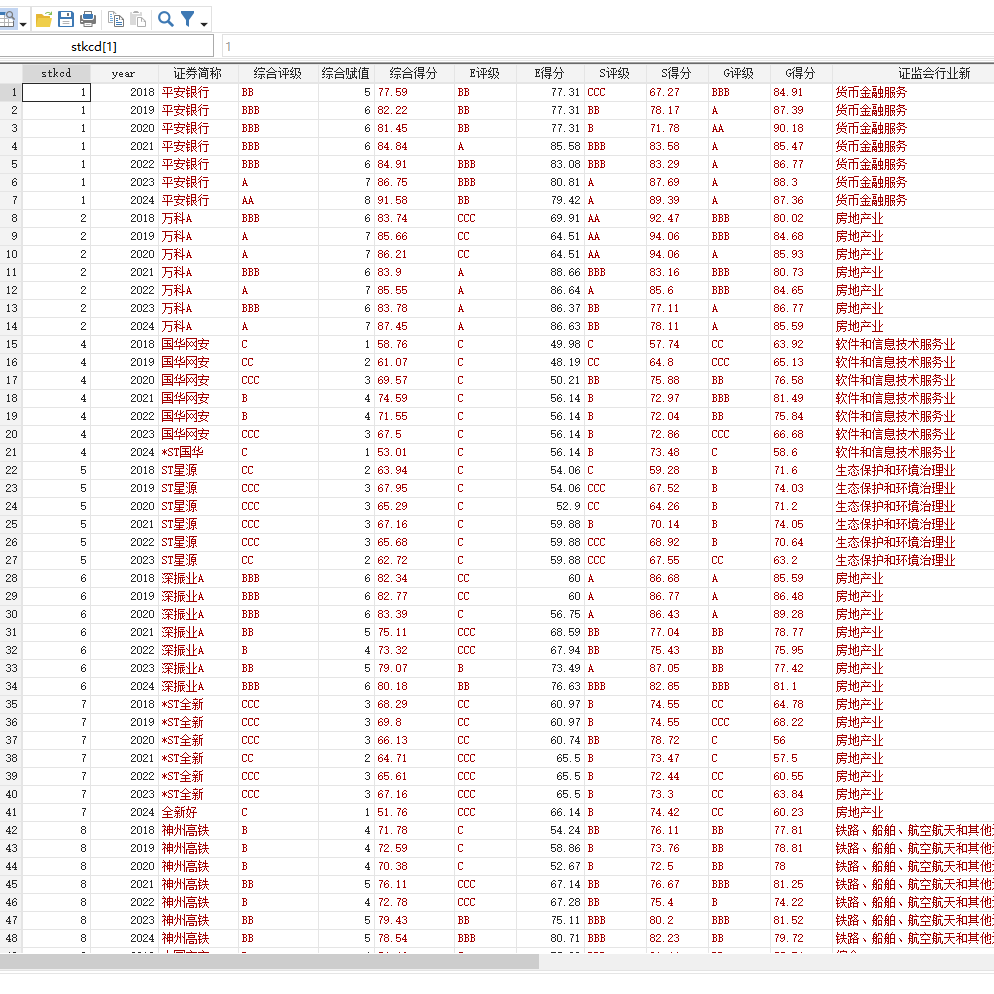Viewport: 994px width, 994px height.
Task: Click 生态保护和环境治理业 in row 22
Action: tap(895, 470)
